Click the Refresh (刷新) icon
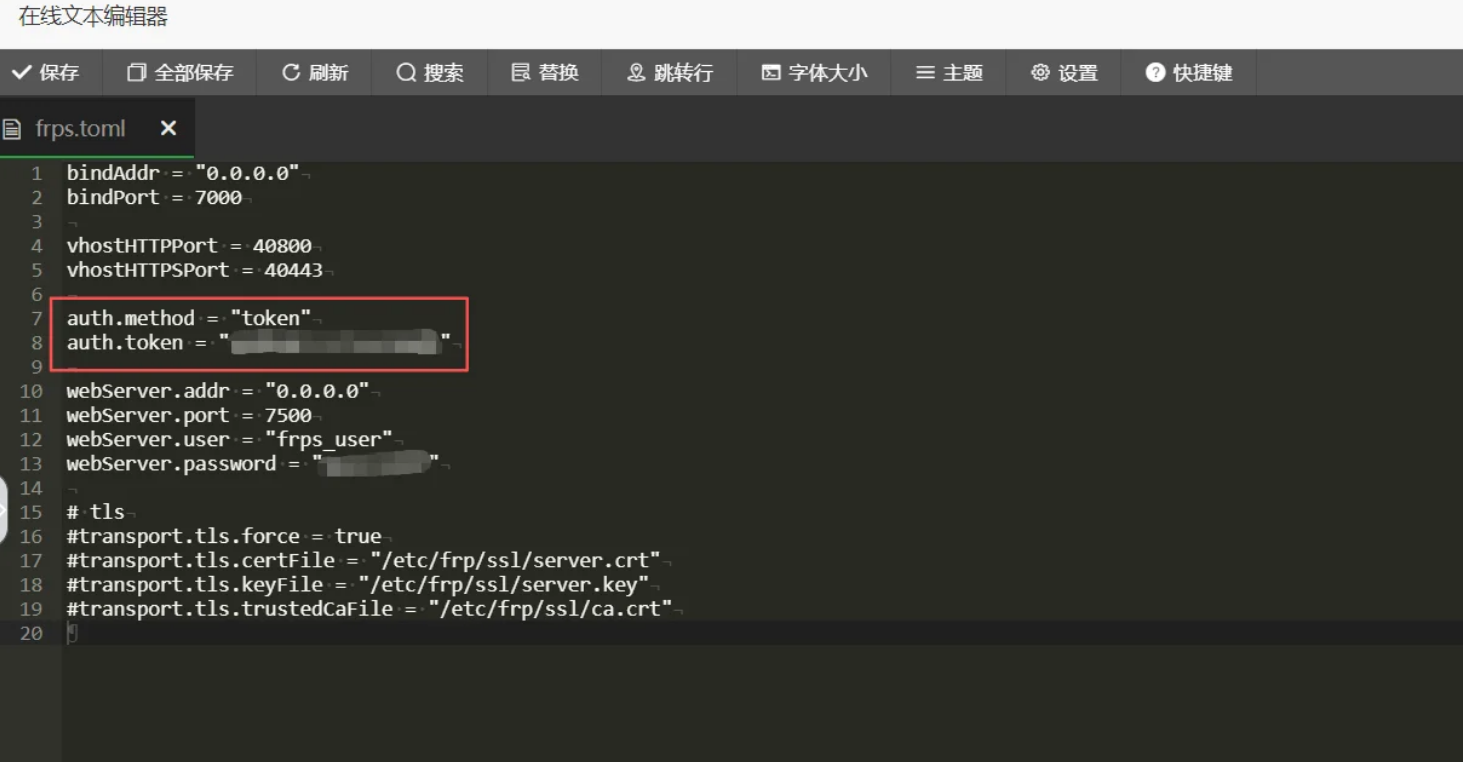 pyautogui.click(x=291, y=73)
